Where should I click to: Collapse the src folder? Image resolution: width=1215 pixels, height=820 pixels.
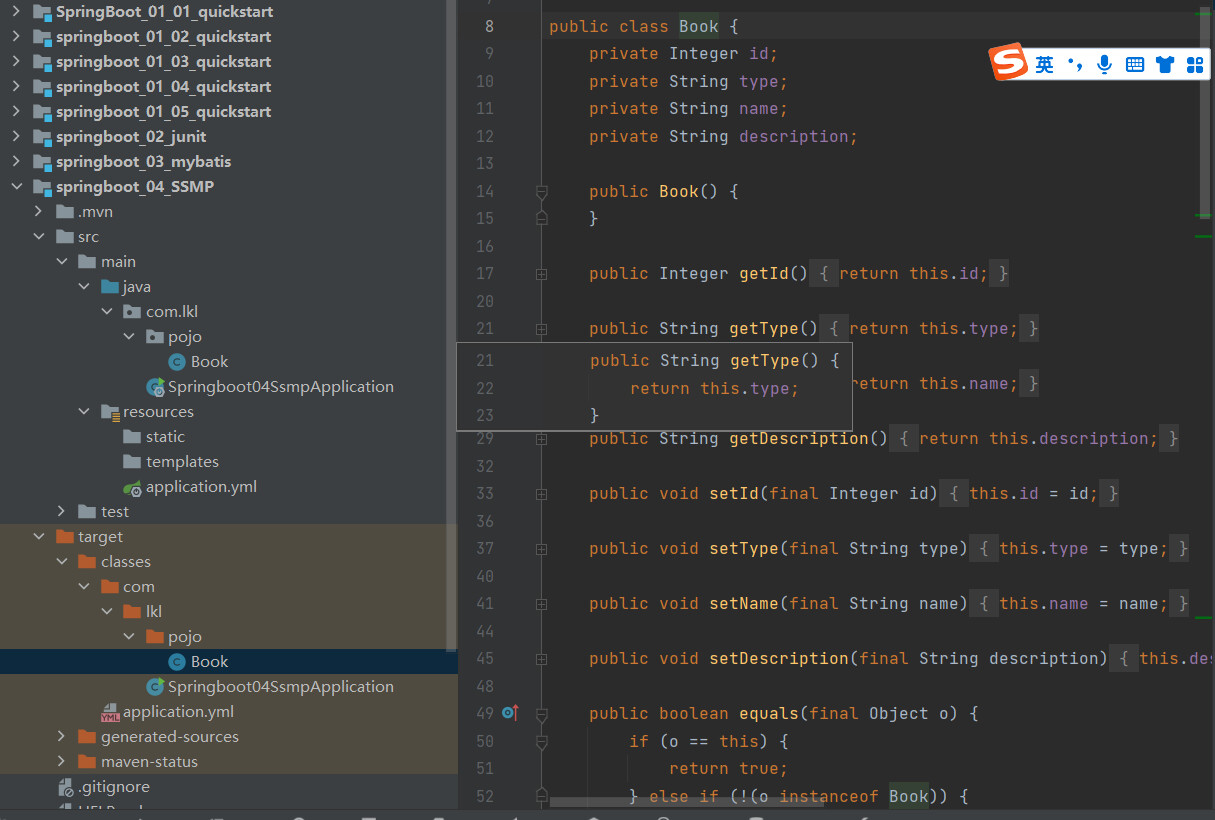click(x=39, y=237)
